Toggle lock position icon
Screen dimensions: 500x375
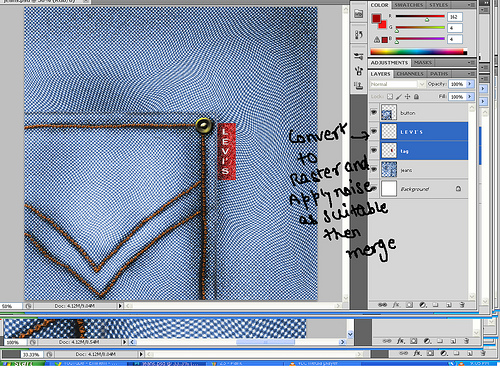click(407, 97)
